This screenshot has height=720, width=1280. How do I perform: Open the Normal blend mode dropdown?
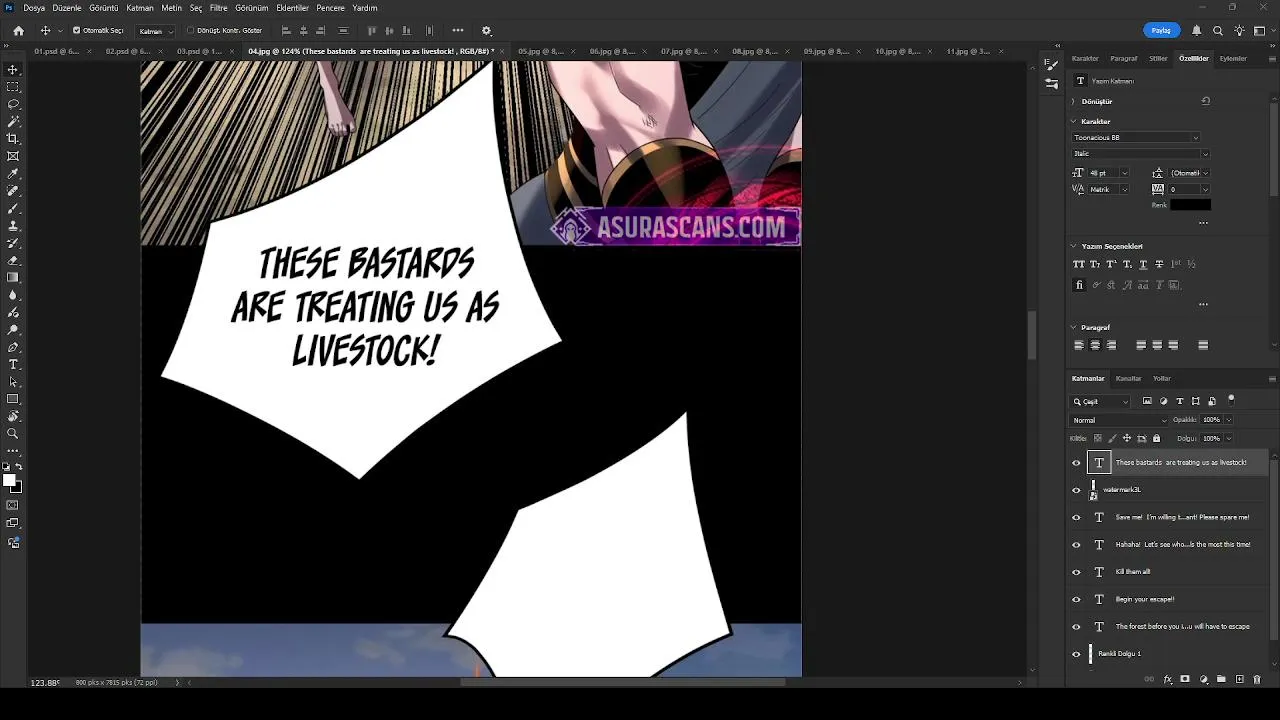[x=1120, y=420]
